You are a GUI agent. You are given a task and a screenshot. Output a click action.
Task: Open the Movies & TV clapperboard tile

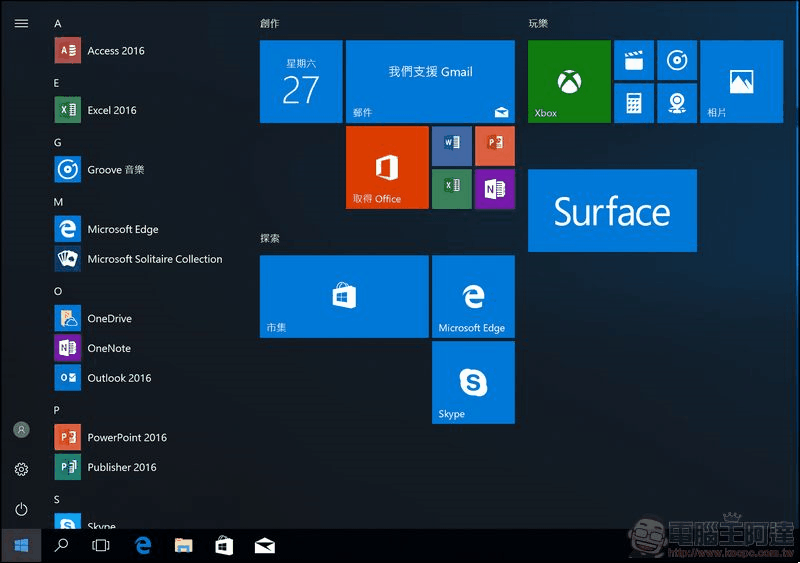tap(634, 60)
